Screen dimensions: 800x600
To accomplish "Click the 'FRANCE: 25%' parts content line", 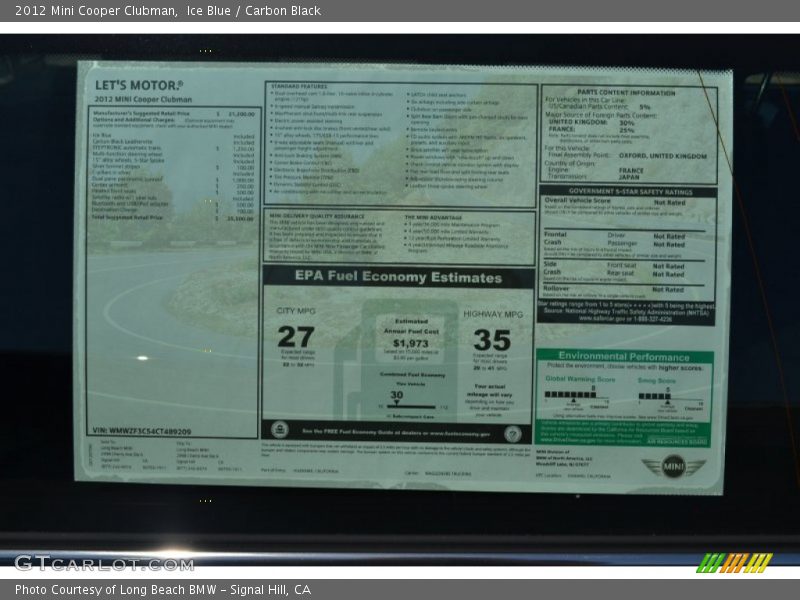I will [x=591, y=130].
